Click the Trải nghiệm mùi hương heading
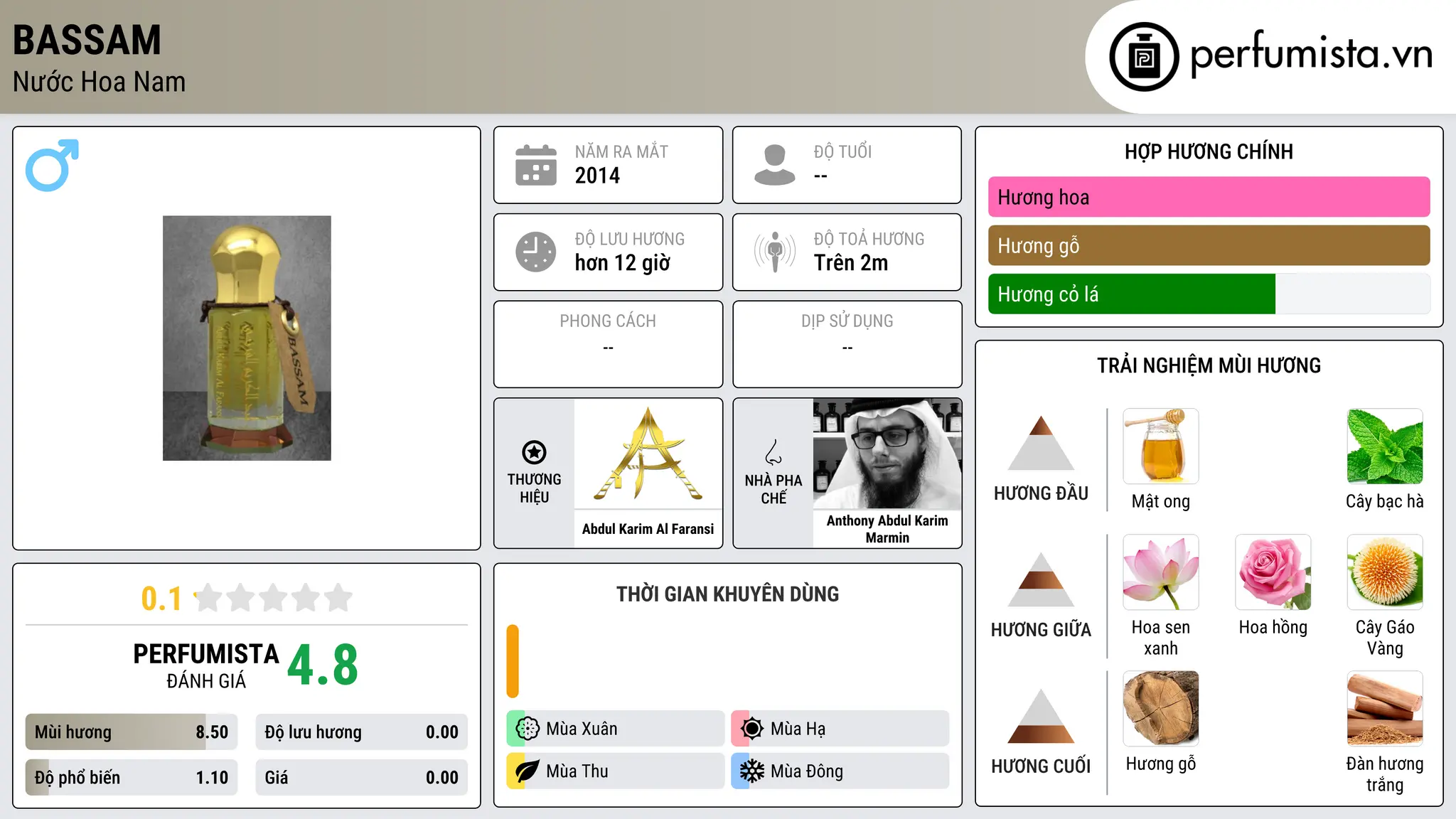1456x819 pixels. click(1209, 365)
